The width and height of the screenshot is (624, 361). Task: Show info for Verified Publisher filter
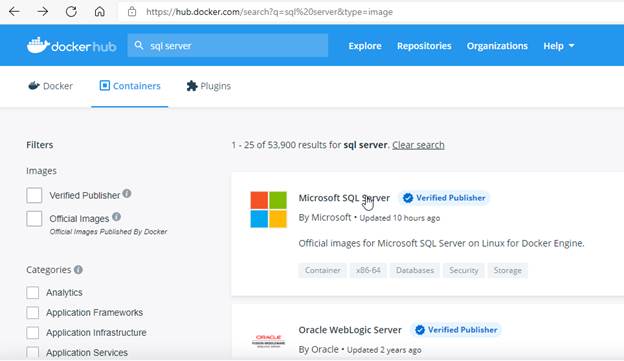point(127,193)
